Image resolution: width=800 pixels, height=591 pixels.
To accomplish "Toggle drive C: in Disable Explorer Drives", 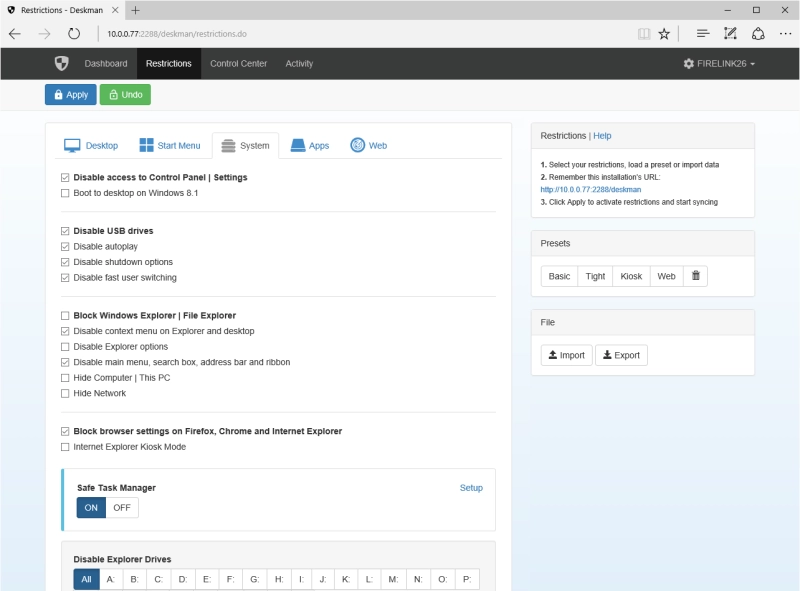I will tap(159, 579).
